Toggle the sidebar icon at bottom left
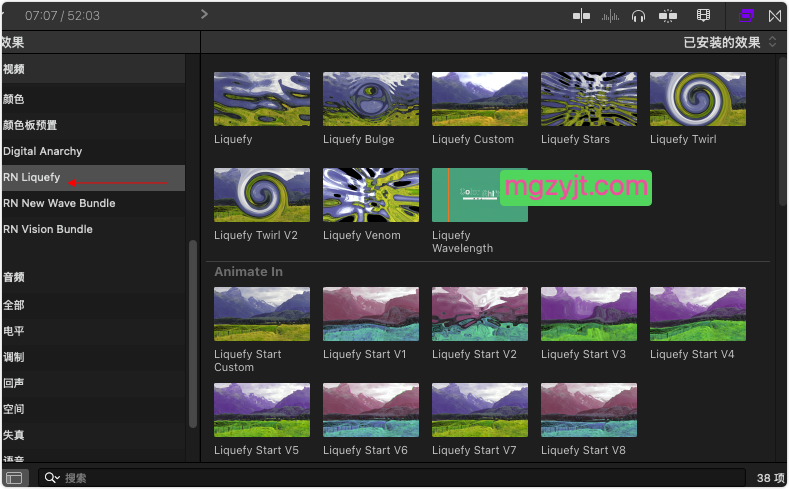This screenshot has height=489, width=789. tap(14, 477)
